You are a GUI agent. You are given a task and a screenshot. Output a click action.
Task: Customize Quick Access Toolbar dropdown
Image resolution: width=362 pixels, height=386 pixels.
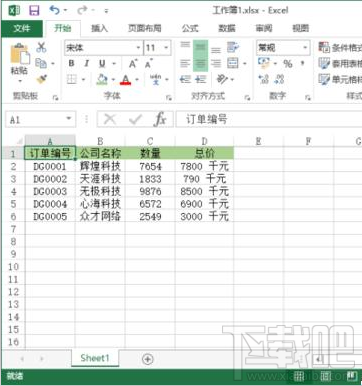[x=106, y=11]
